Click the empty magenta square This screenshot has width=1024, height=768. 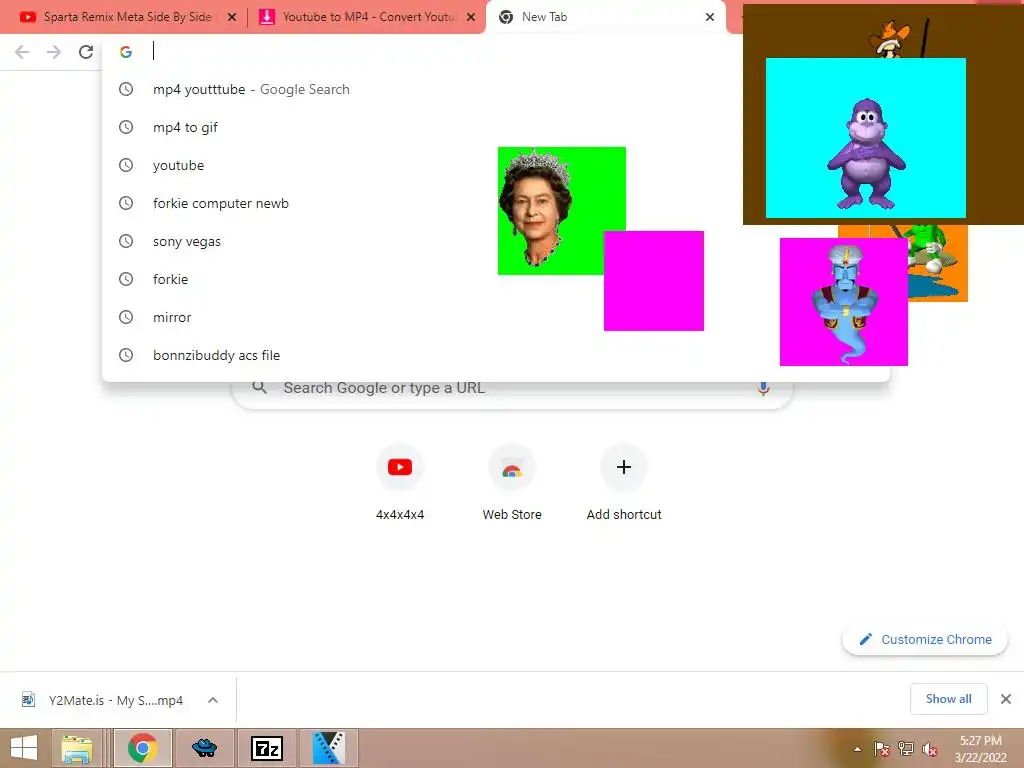[654, 281]
